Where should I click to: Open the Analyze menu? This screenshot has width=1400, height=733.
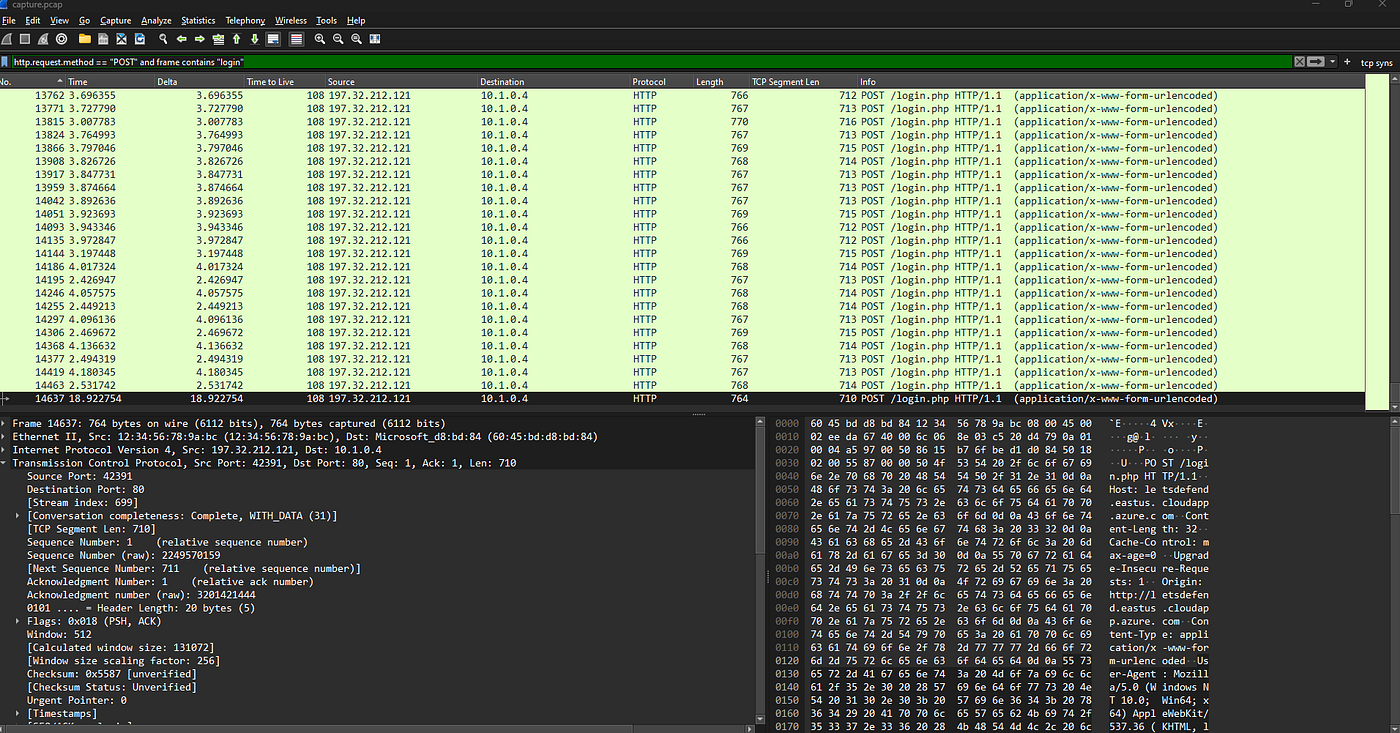pos(156,20)
